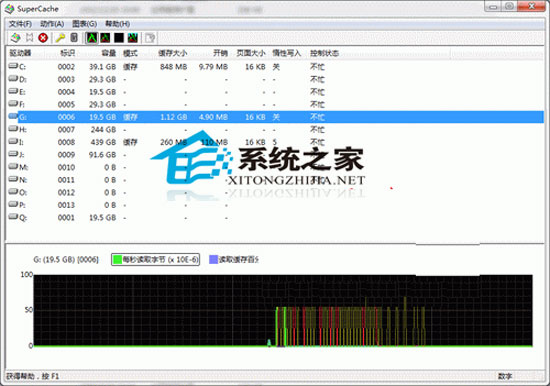550x386 pixels.
Task: Select the purple-swatch legend label text
Action: (x=239, y=260)
